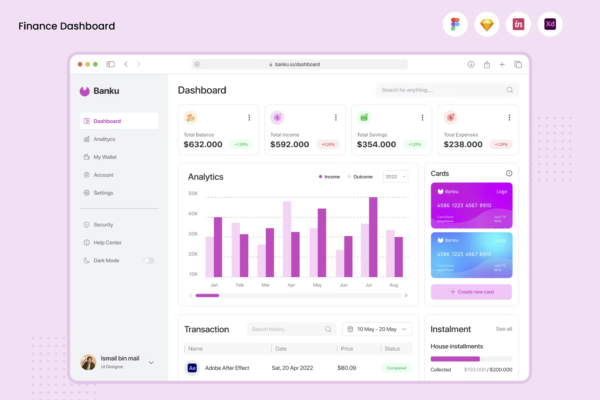Open Total Income card options menu
This screenshot has height=400, width=600.
[x=336, y=118]
